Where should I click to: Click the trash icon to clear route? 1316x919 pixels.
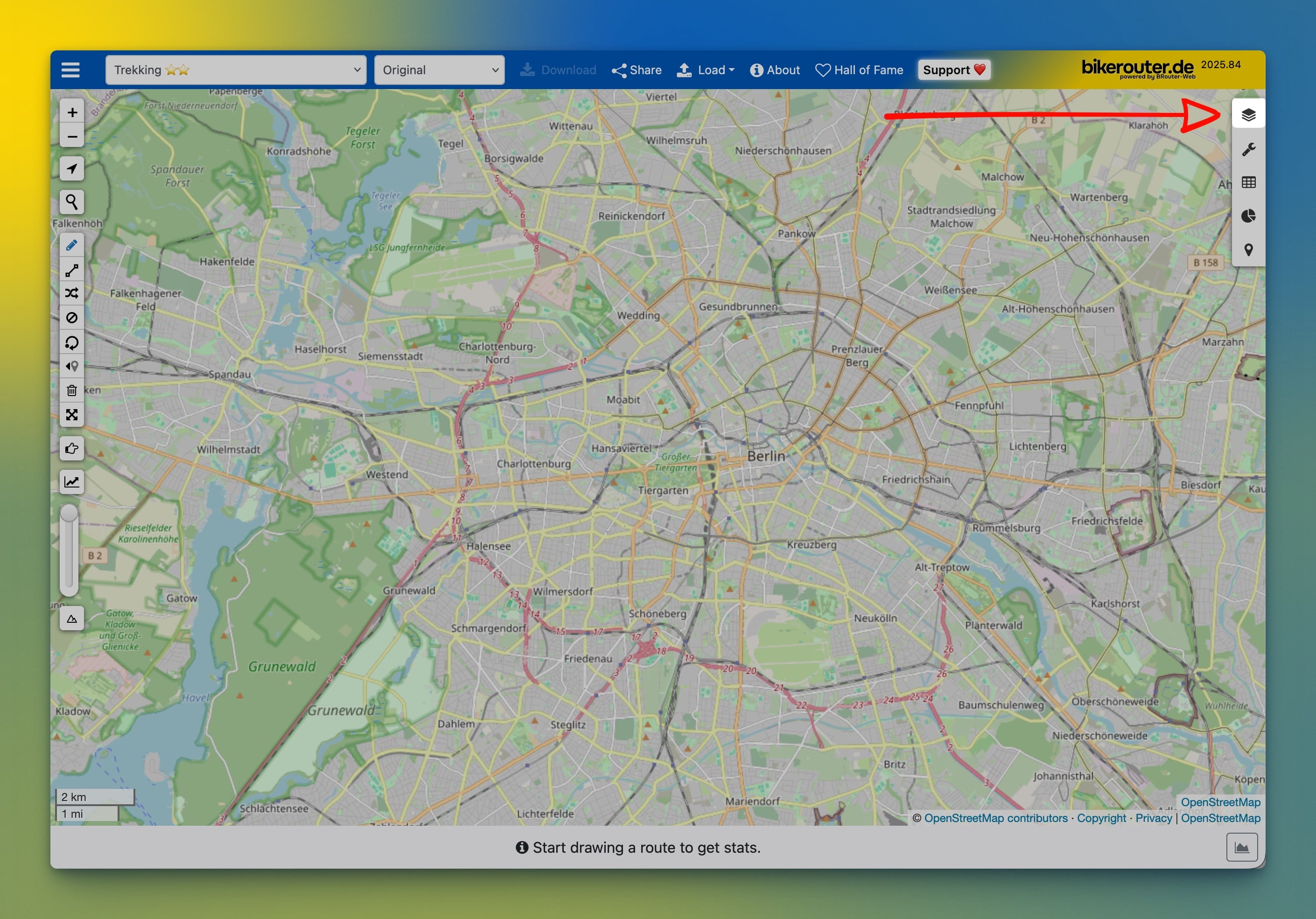pyautogui.click(x=72, y=391)
